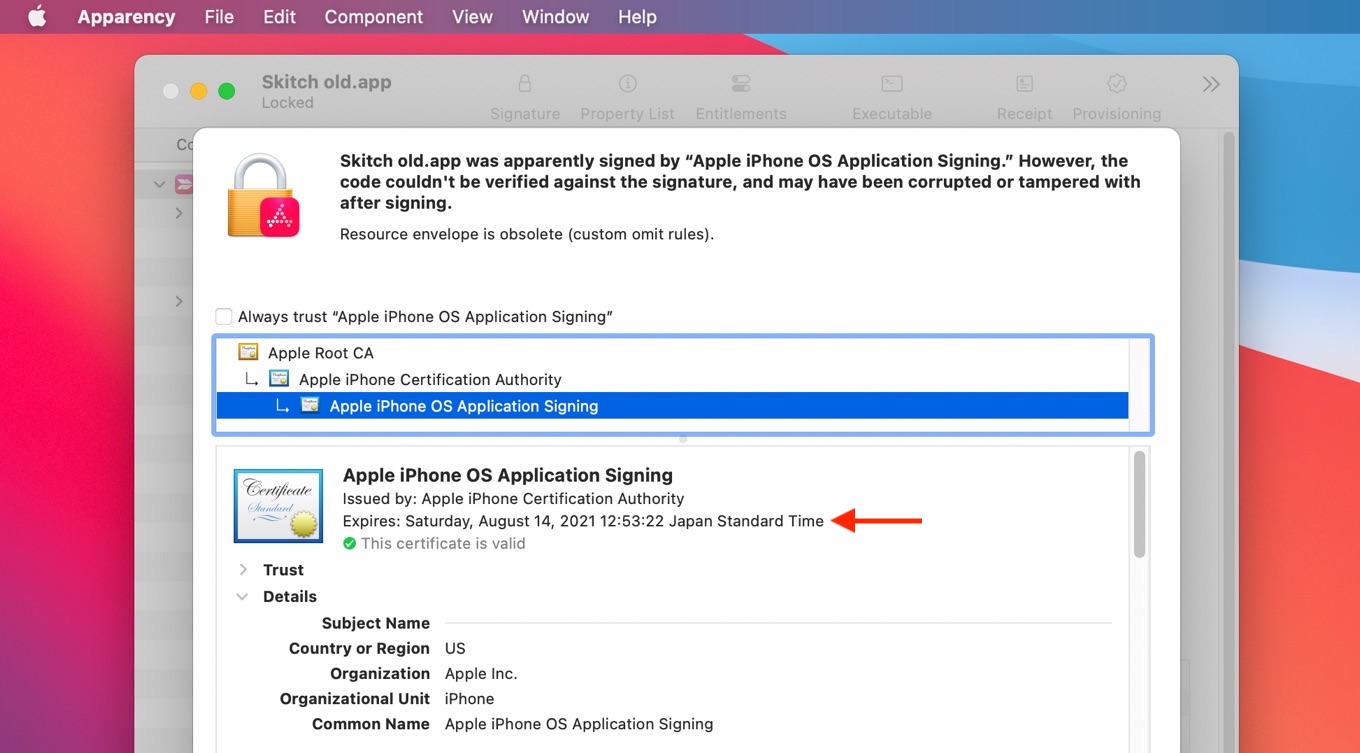Click 'Resource envelope is obsolete' message

pyautogui.click(x=527, y=235)
